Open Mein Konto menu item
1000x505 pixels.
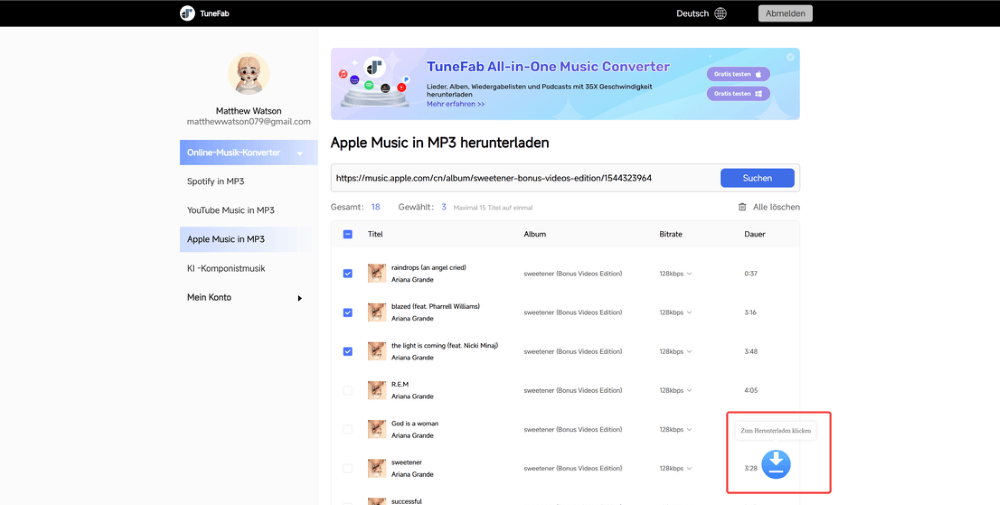pyautogui.click(x=209, y=297)
